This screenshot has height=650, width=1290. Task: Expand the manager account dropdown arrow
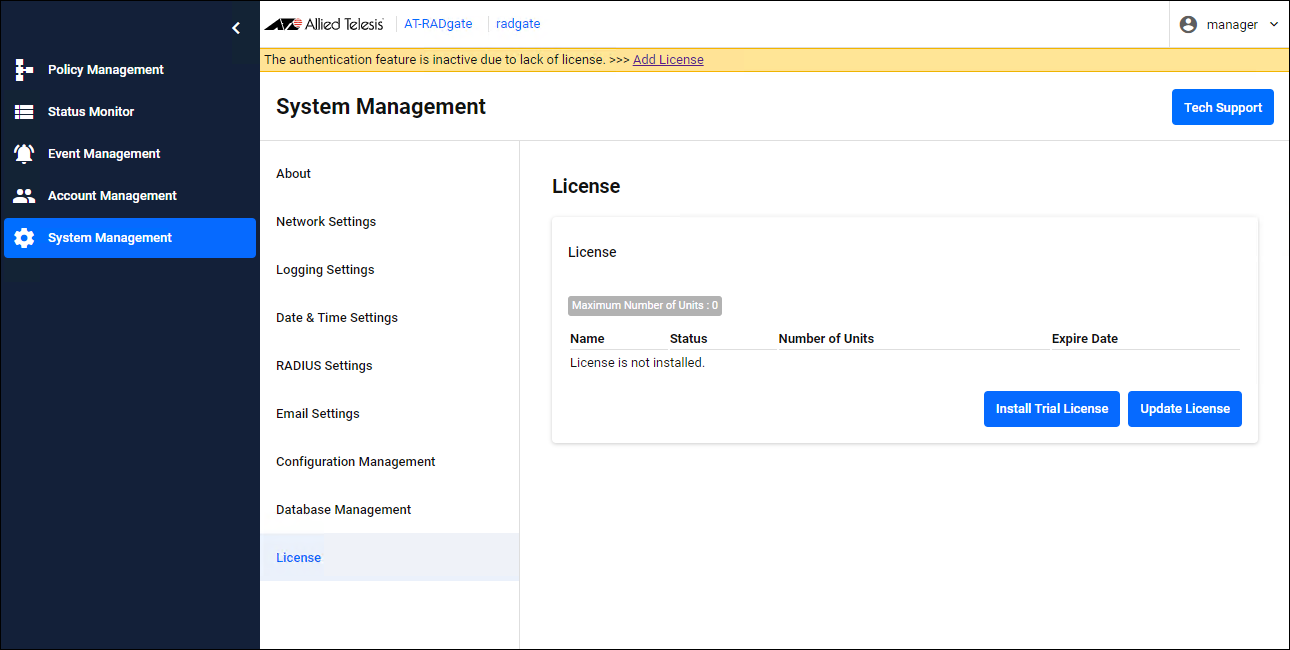tap(1273, 24)
